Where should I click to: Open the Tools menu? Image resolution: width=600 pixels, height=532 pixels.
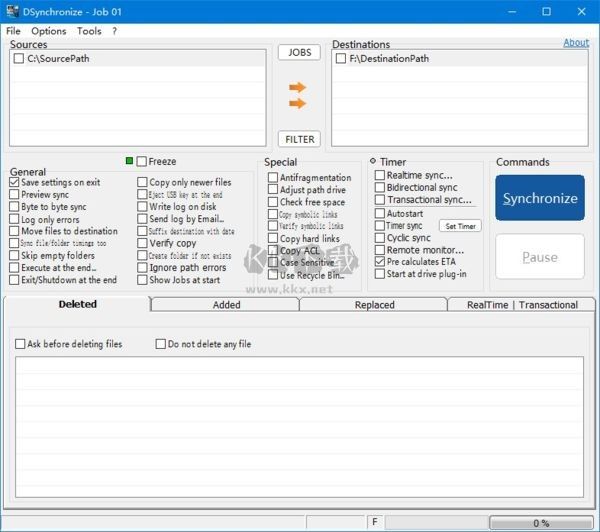coord(89,31)
